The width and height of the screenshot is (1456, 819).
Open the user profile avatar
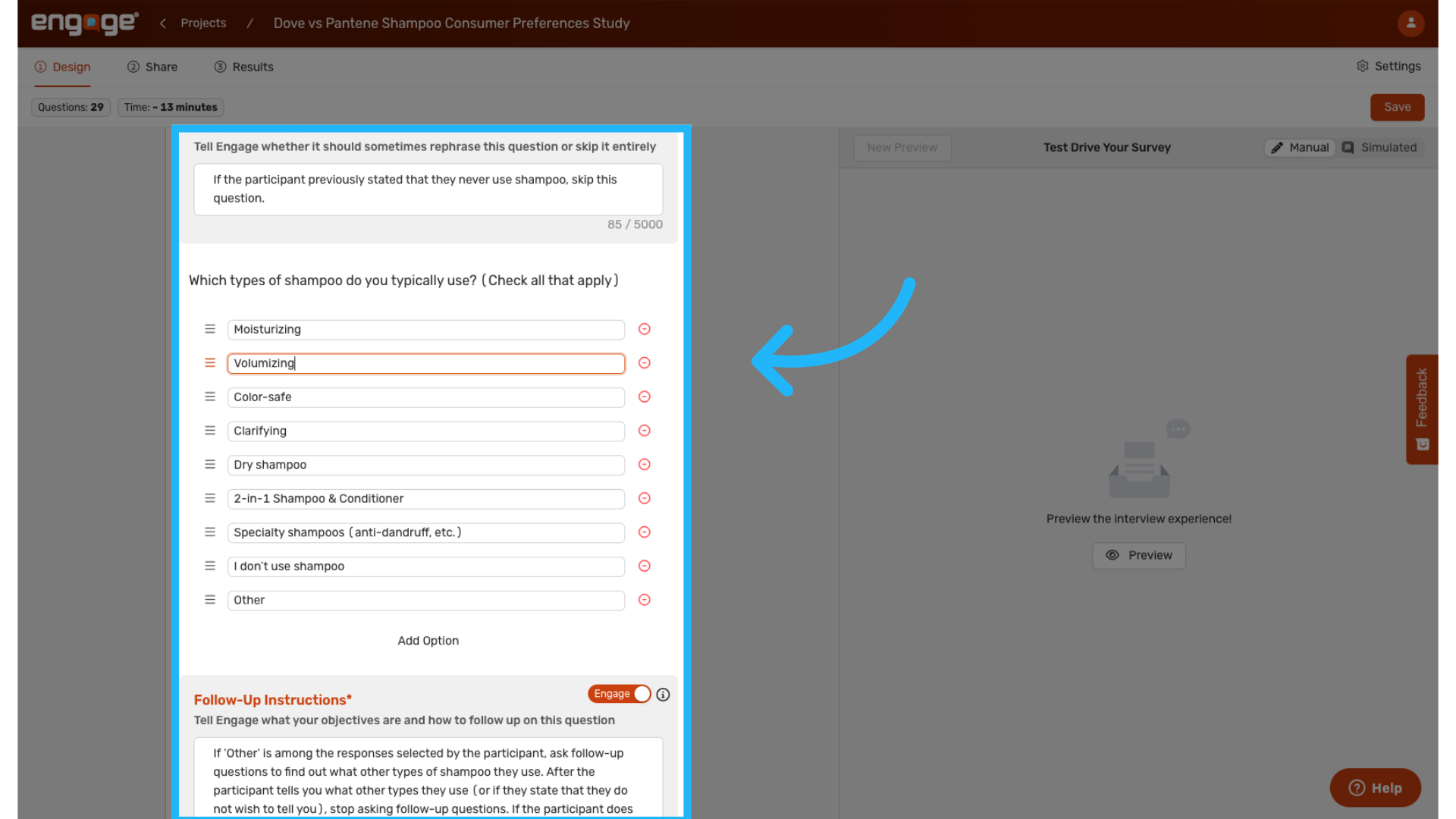[x=1410, y=24]
